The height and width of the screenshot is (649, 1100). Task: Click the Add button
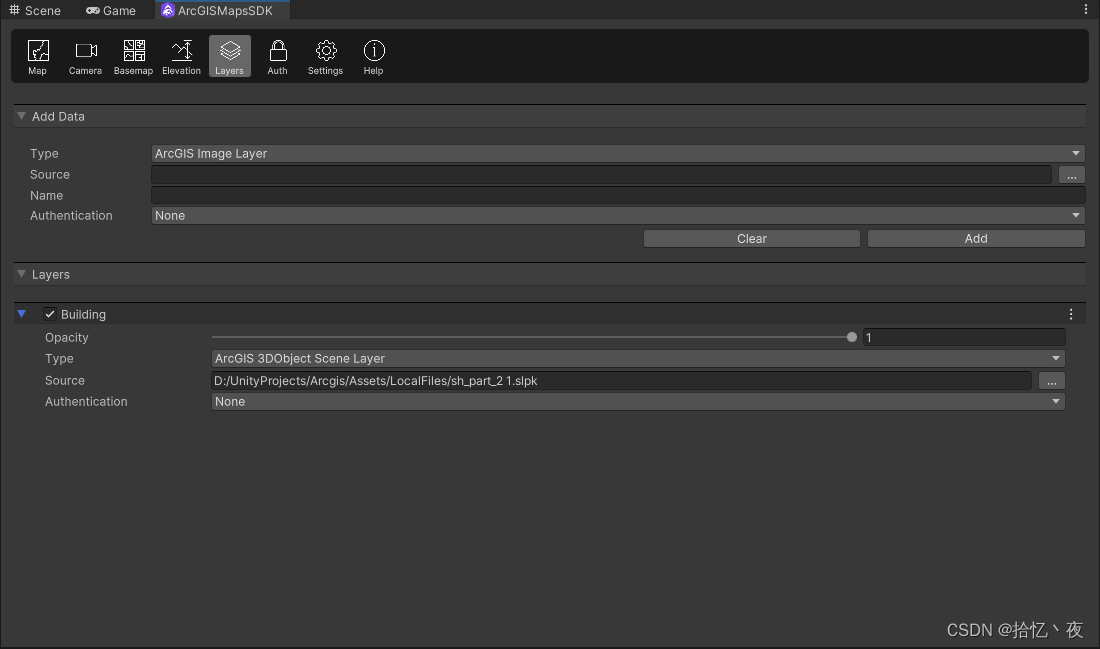pos(975,238)
